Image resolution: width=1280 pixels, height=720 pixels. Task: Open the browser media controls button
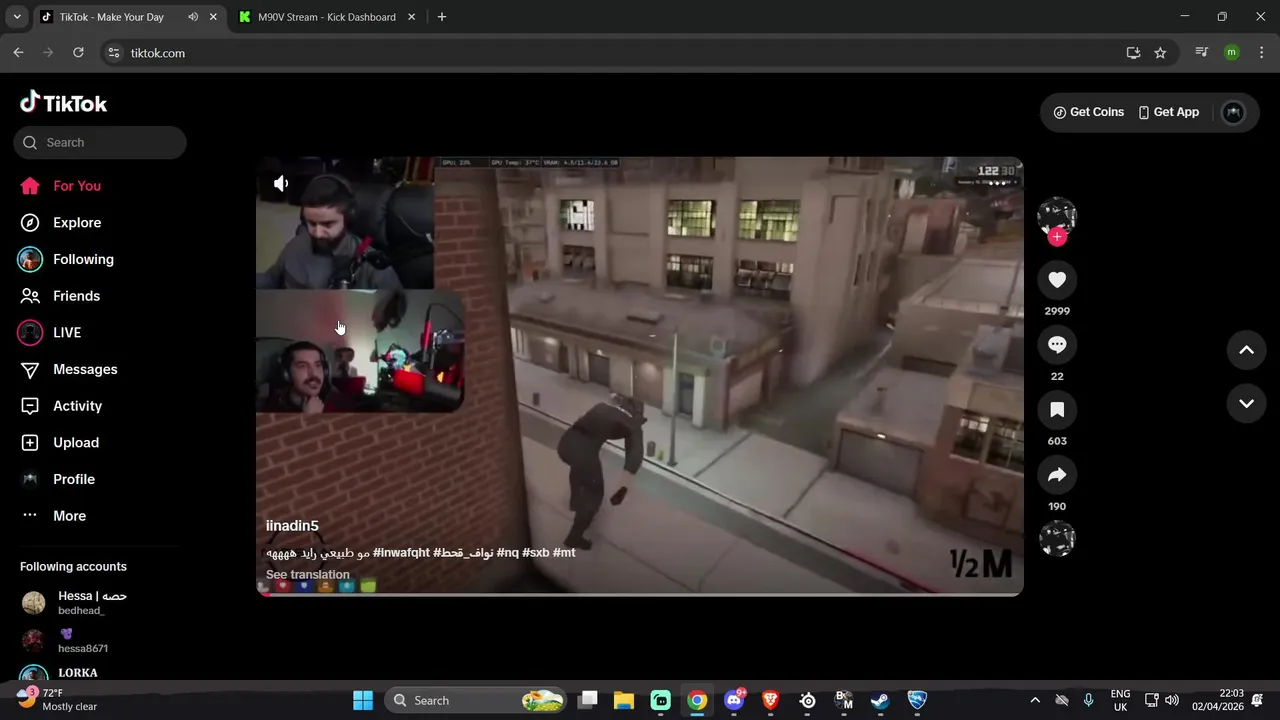[x=1202, y=53]
